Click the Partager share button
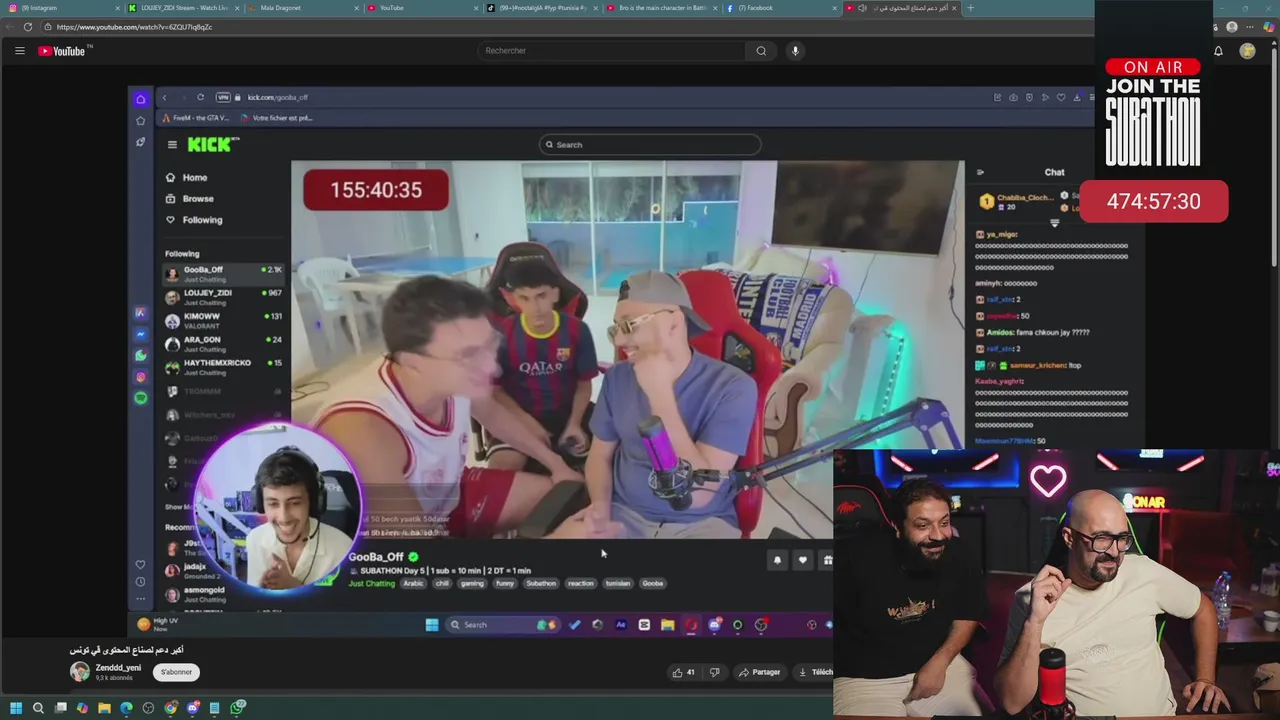Viewport: 1280px width, 720px height. [759, 672]
